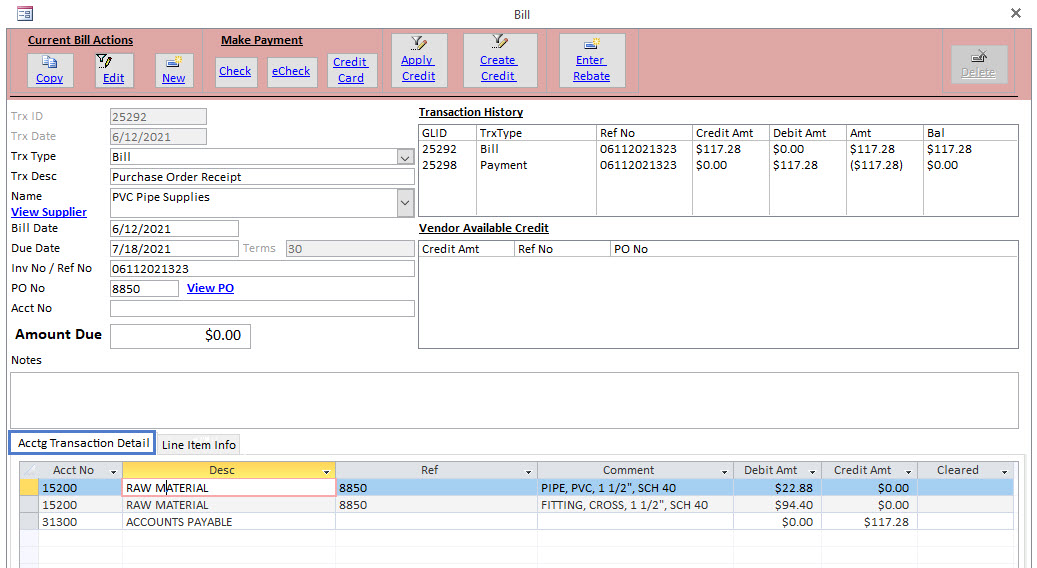This screenshot has width=1037, height=568.
Task: Click the PO No field
Action: coord(144,288)
